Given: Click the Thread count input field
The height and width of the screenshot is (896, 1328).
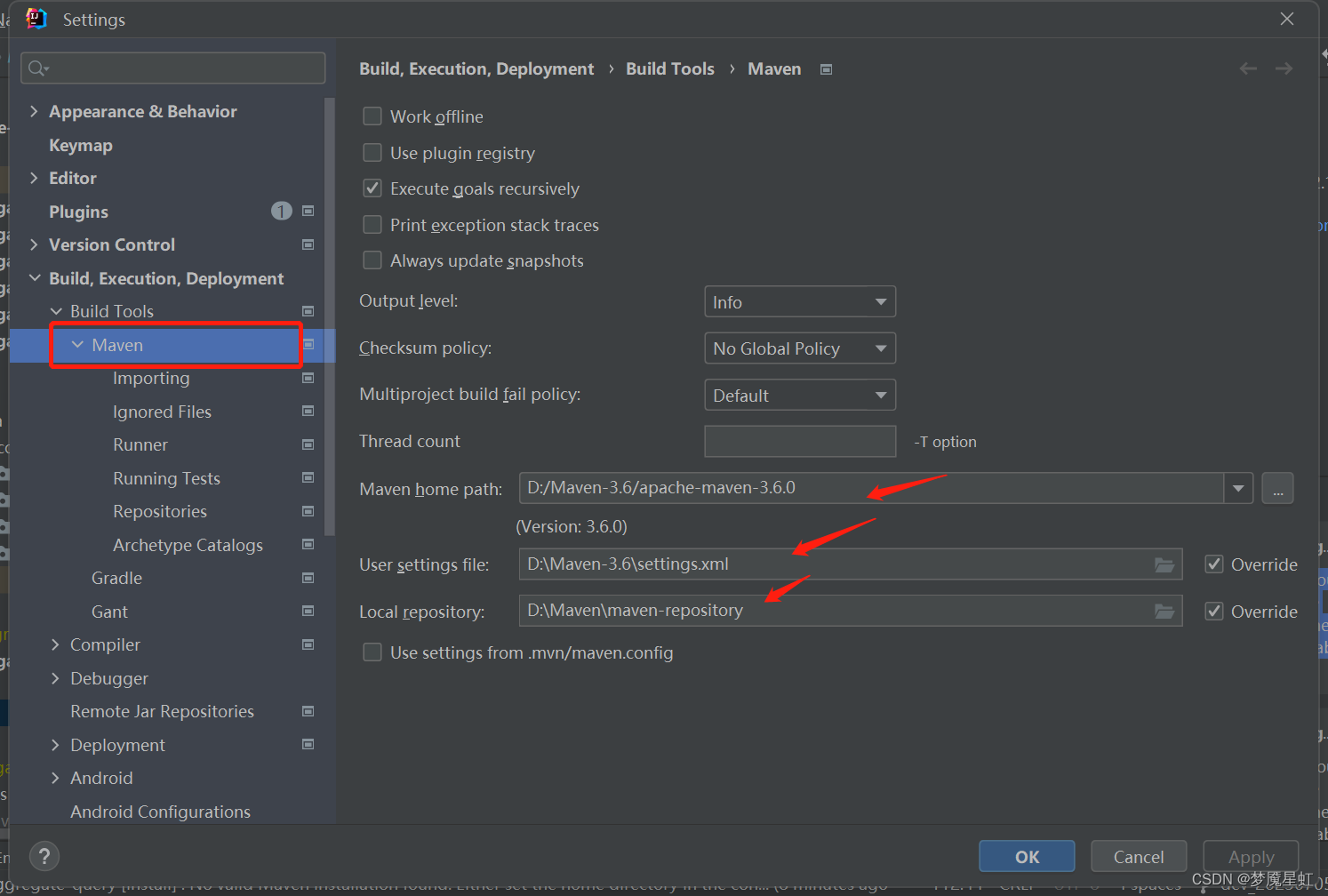Looking at the screenshot, I should (800, 441).
